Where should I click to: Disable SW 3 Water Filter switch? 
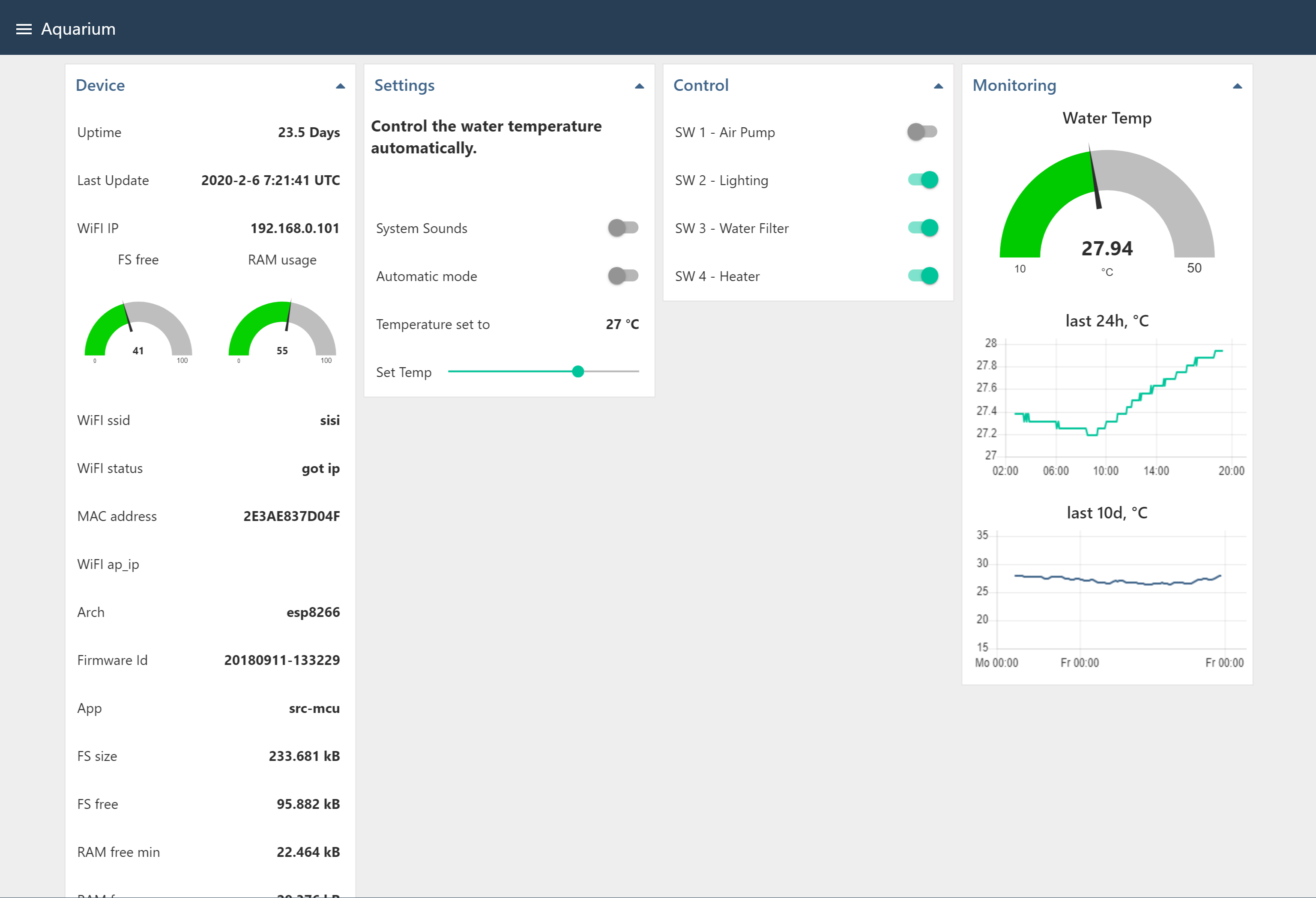924,228
